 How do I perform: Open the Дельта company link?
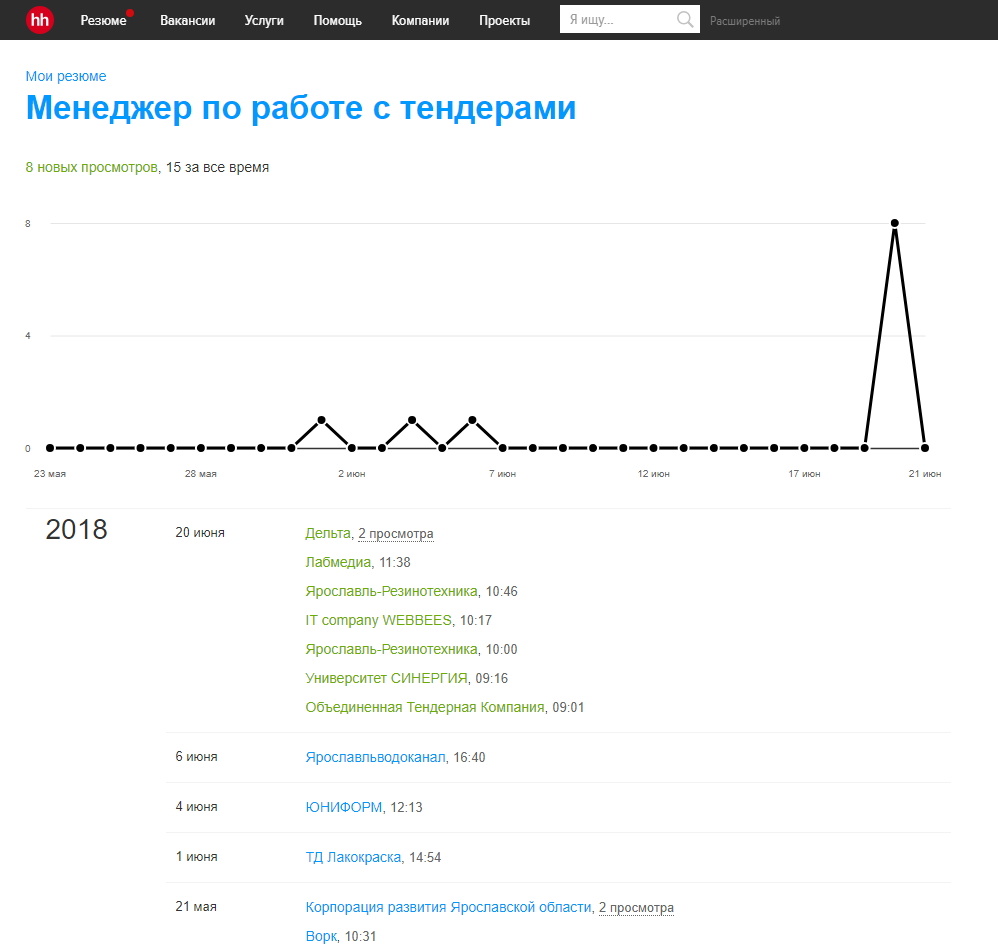(328, 533)
